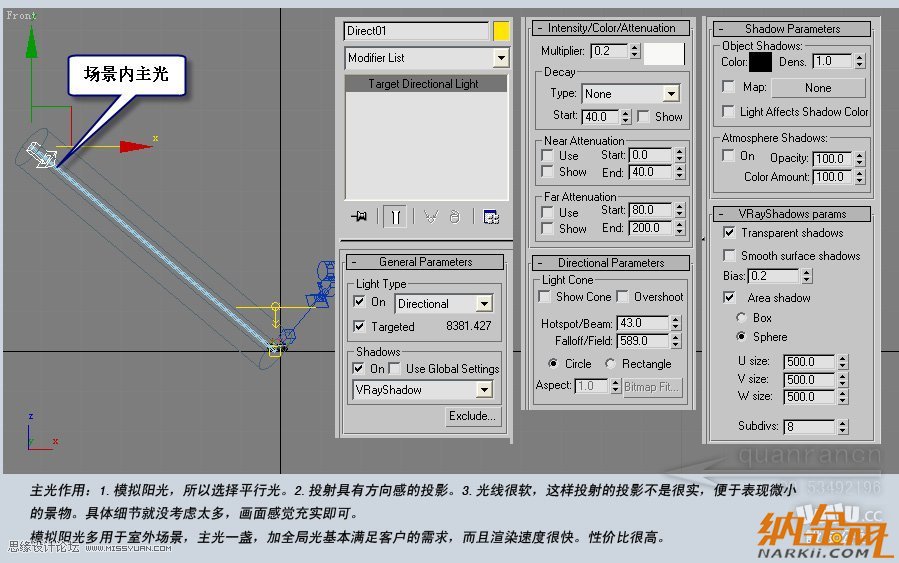Viewport: 899px width, 563px height.
Task: Enable Atmosphere Shadows On checkbox
Action: point(728,155)
